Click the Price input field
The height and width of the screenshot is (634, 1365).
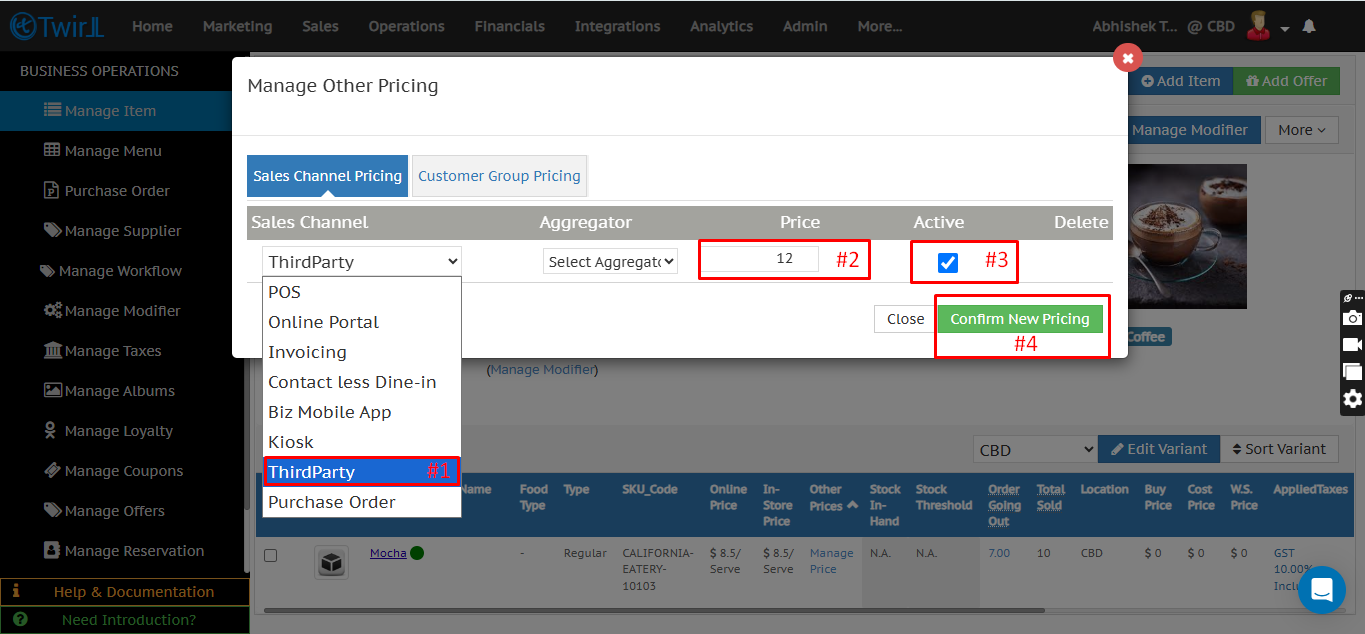(x=760, y=259)
